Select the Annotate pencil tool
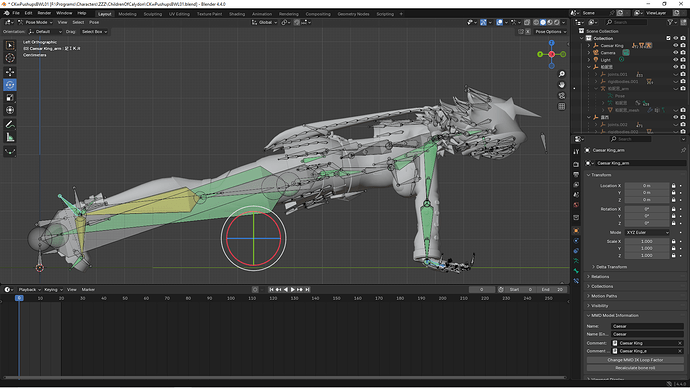Viewport: 690px width, 388px height. (10, 124)
